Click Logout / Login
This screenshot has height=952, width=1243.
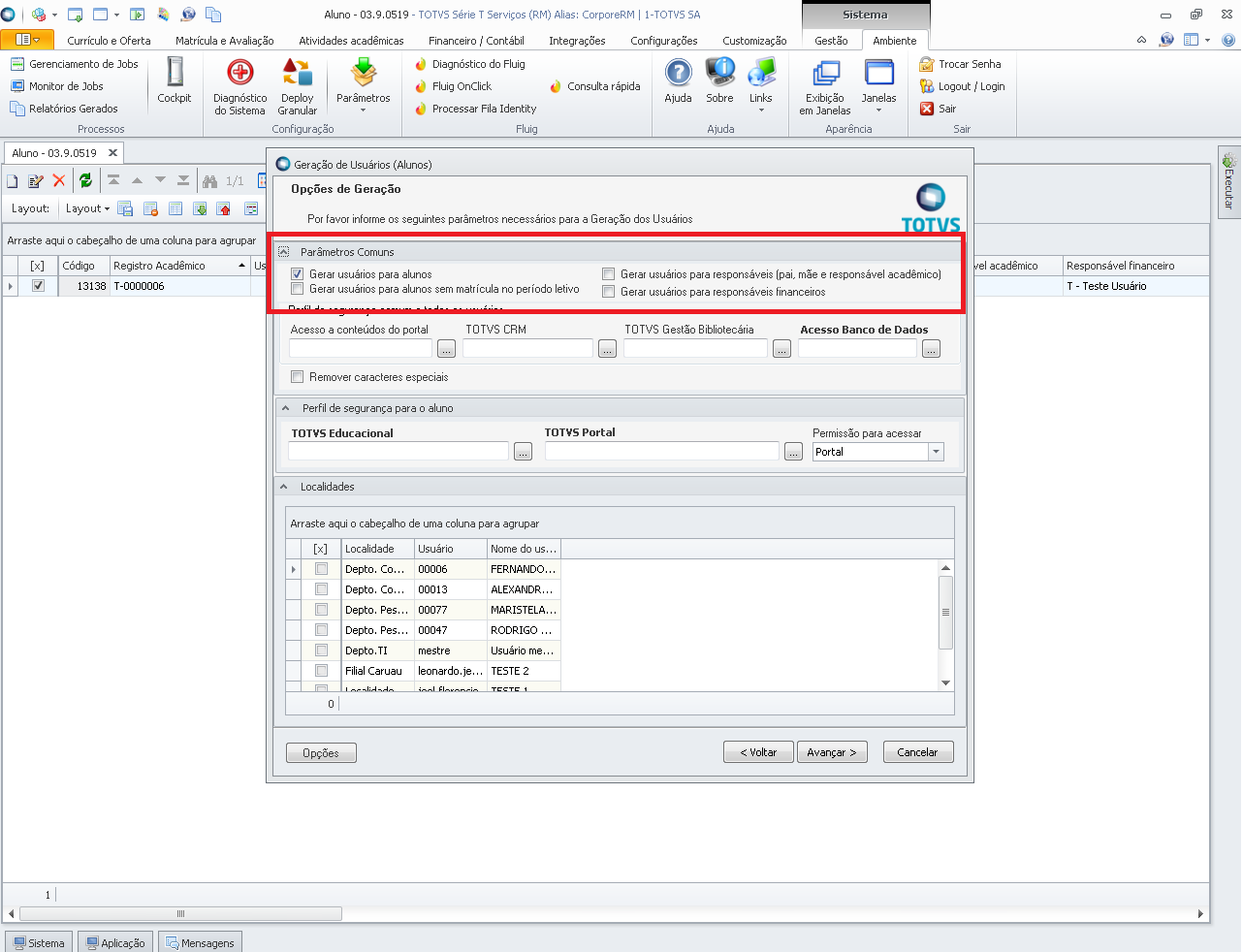click(x=962, y=86)
